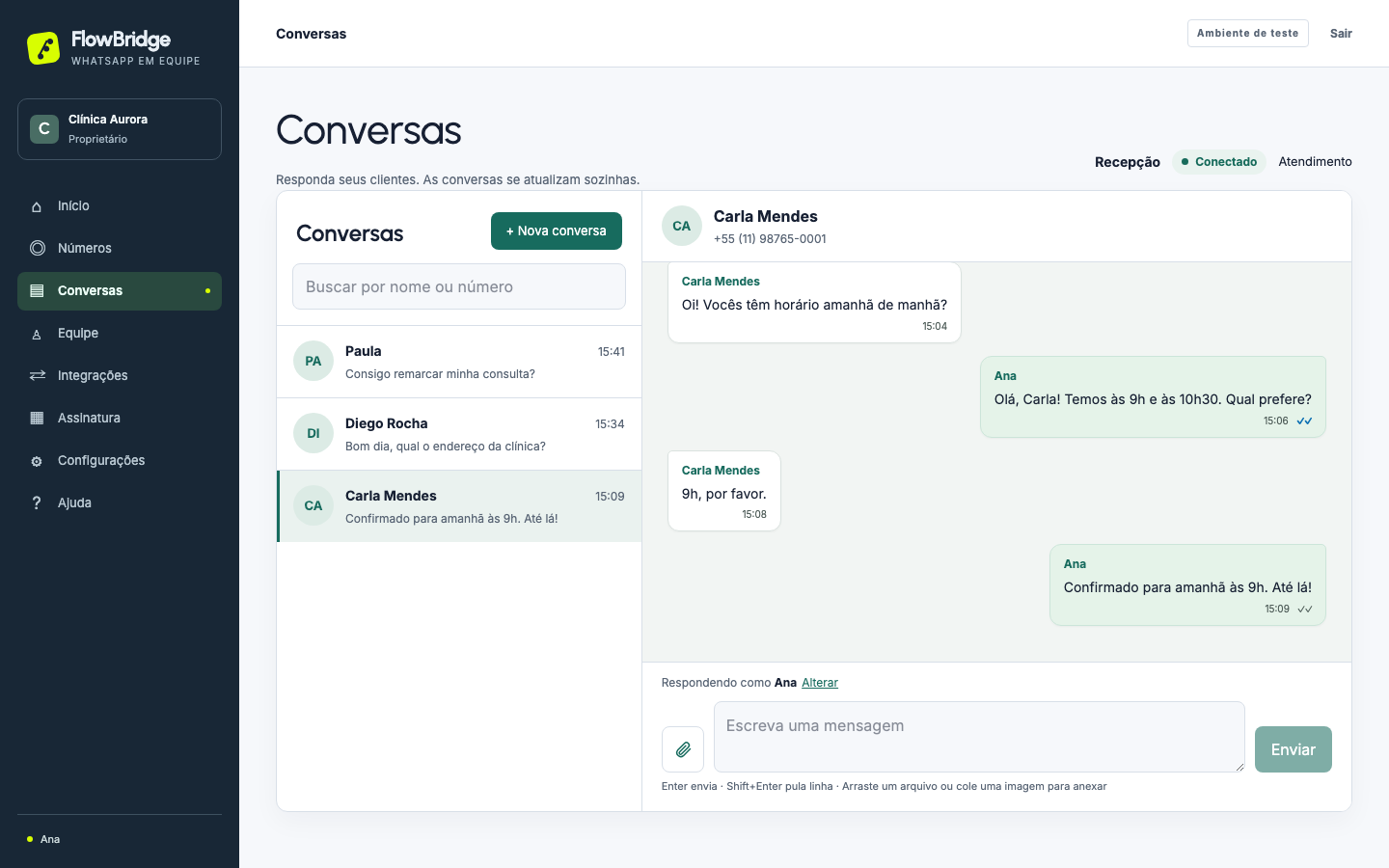Click the Ambiente de teste badge
Screen dimensions: 1389x868
[1247, 33]
